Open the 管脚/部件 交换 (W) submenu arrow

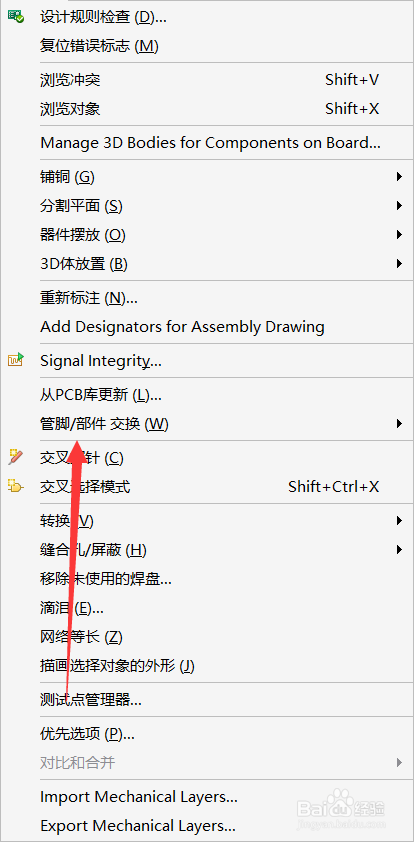[x=399, y=424]
